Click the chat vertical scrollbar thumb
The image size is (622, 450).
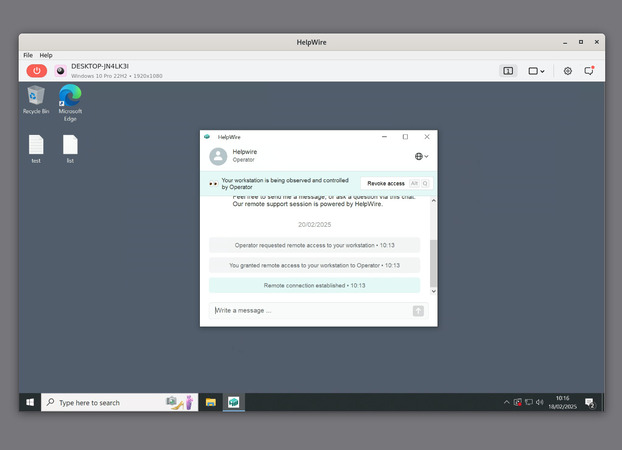click(434, 263)
